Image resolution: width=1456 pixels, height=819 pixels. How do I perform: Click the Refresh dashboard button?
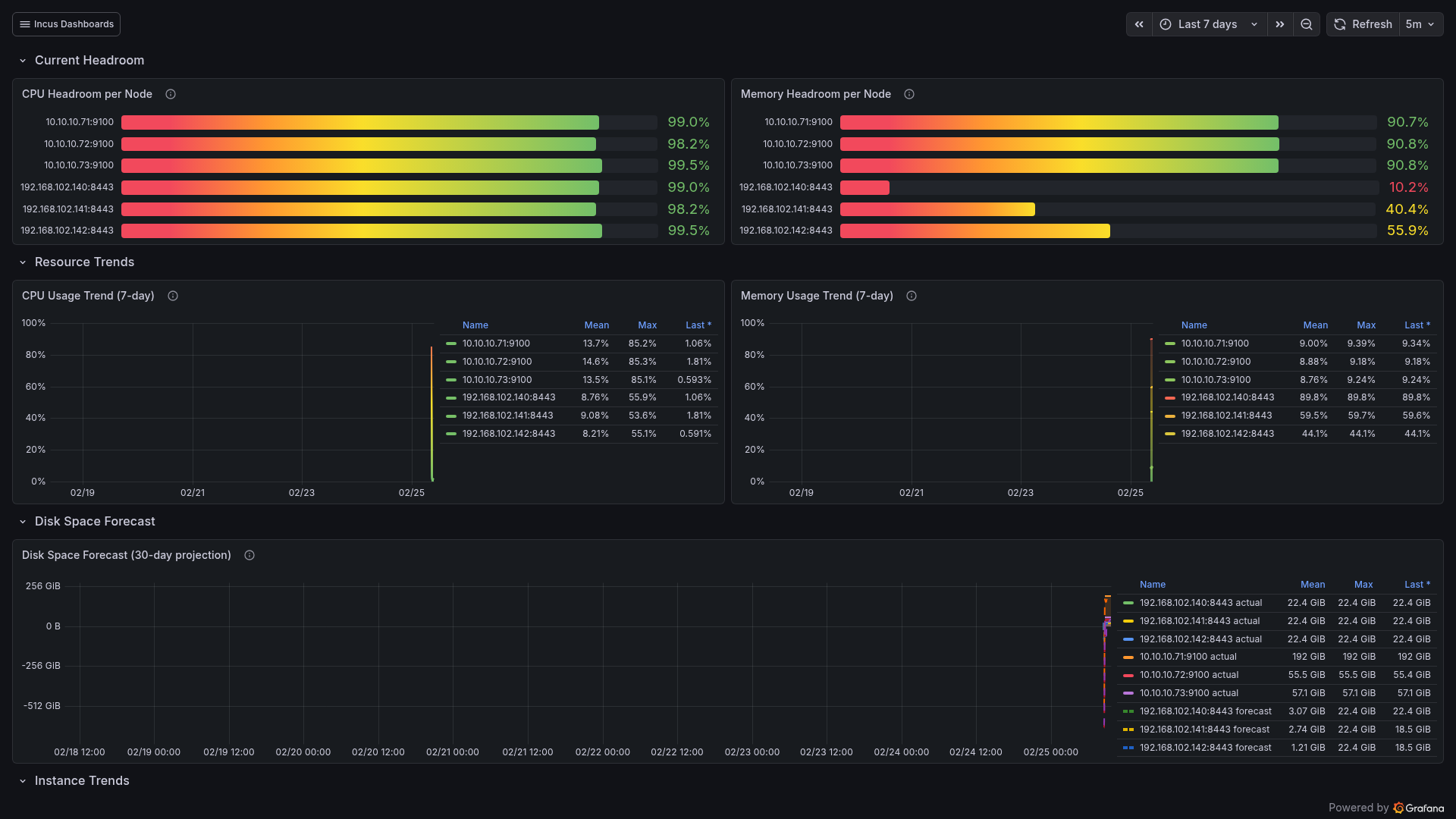point(1363,24)
